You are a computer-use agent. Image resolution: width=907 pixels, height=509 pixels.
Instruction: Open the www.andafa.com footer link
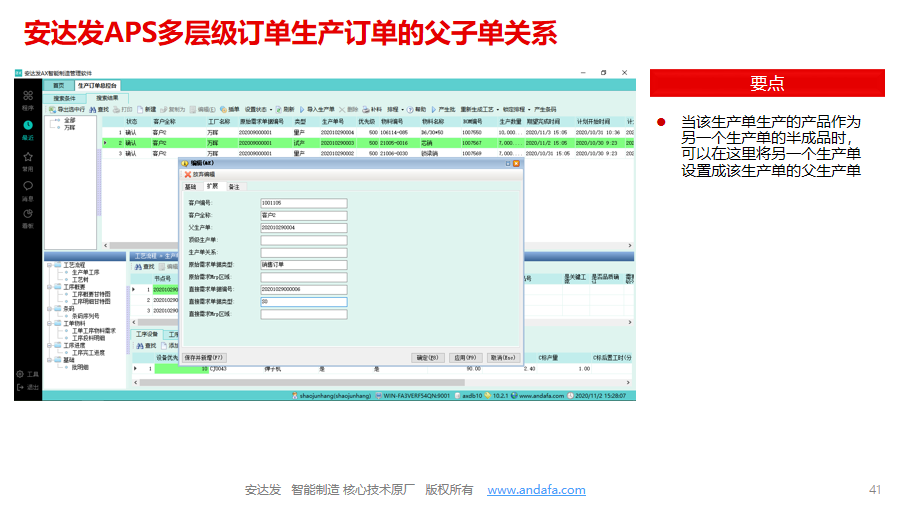point(536,490)
